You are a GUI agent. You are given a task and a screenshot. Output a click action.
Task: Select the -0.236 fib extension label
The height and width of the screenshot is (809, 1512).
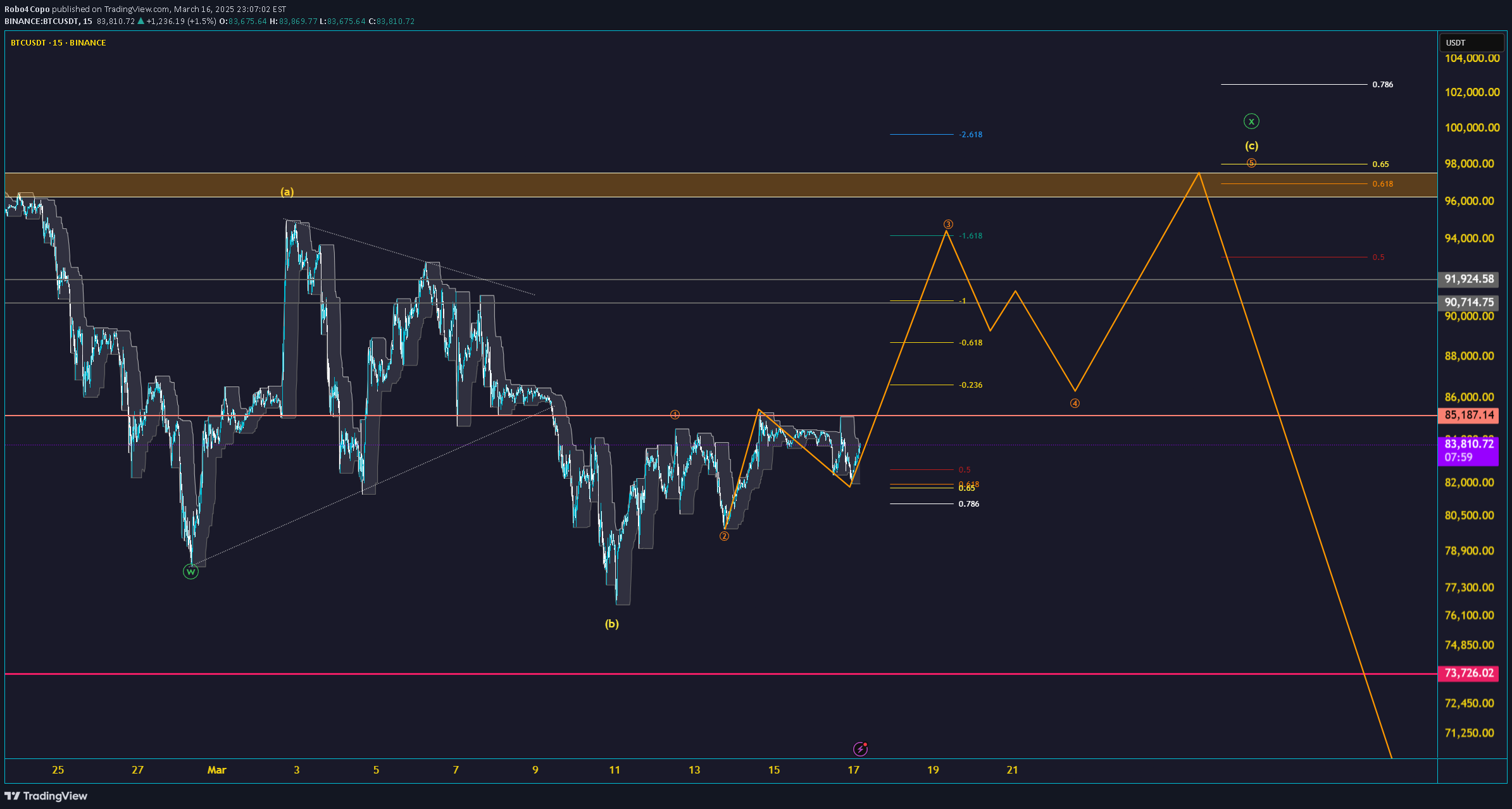pyautogui.click(x=971, y=385)
